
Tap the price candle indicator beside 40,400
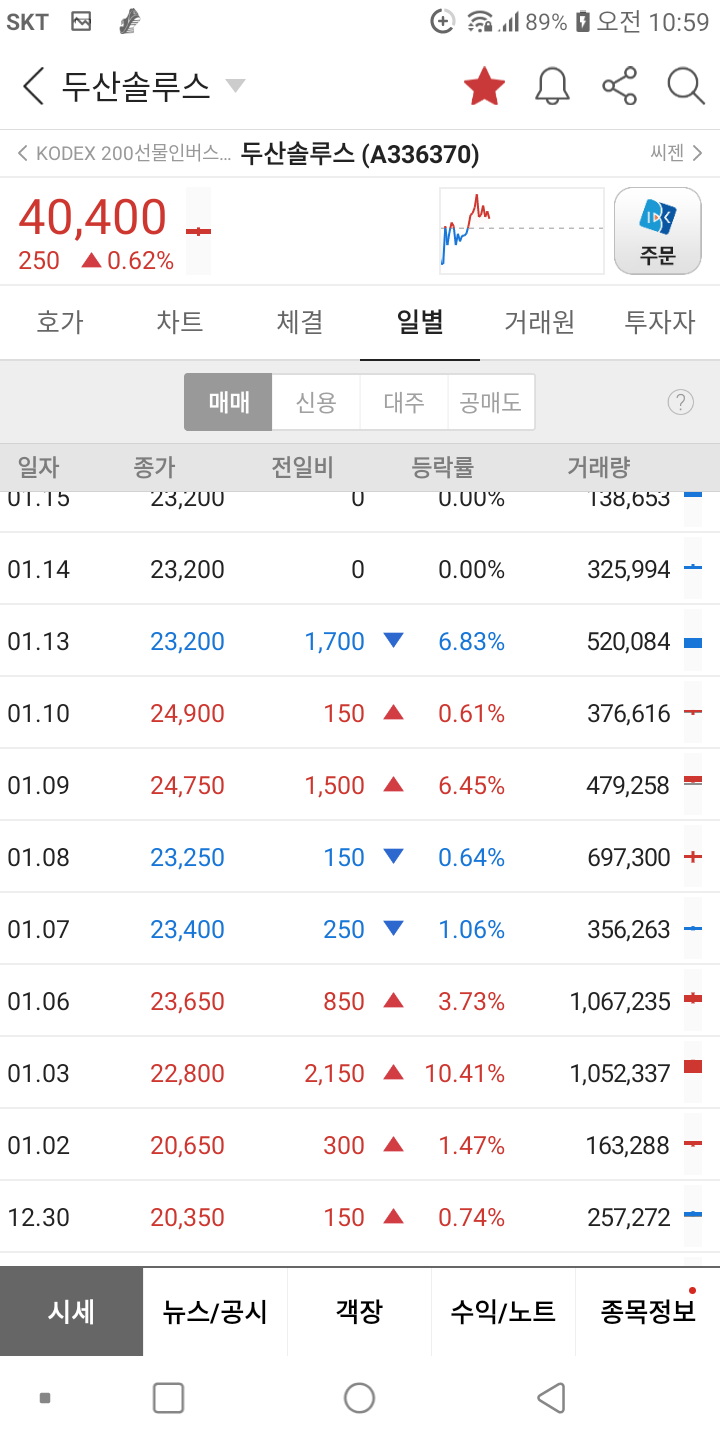coord(199,231)
